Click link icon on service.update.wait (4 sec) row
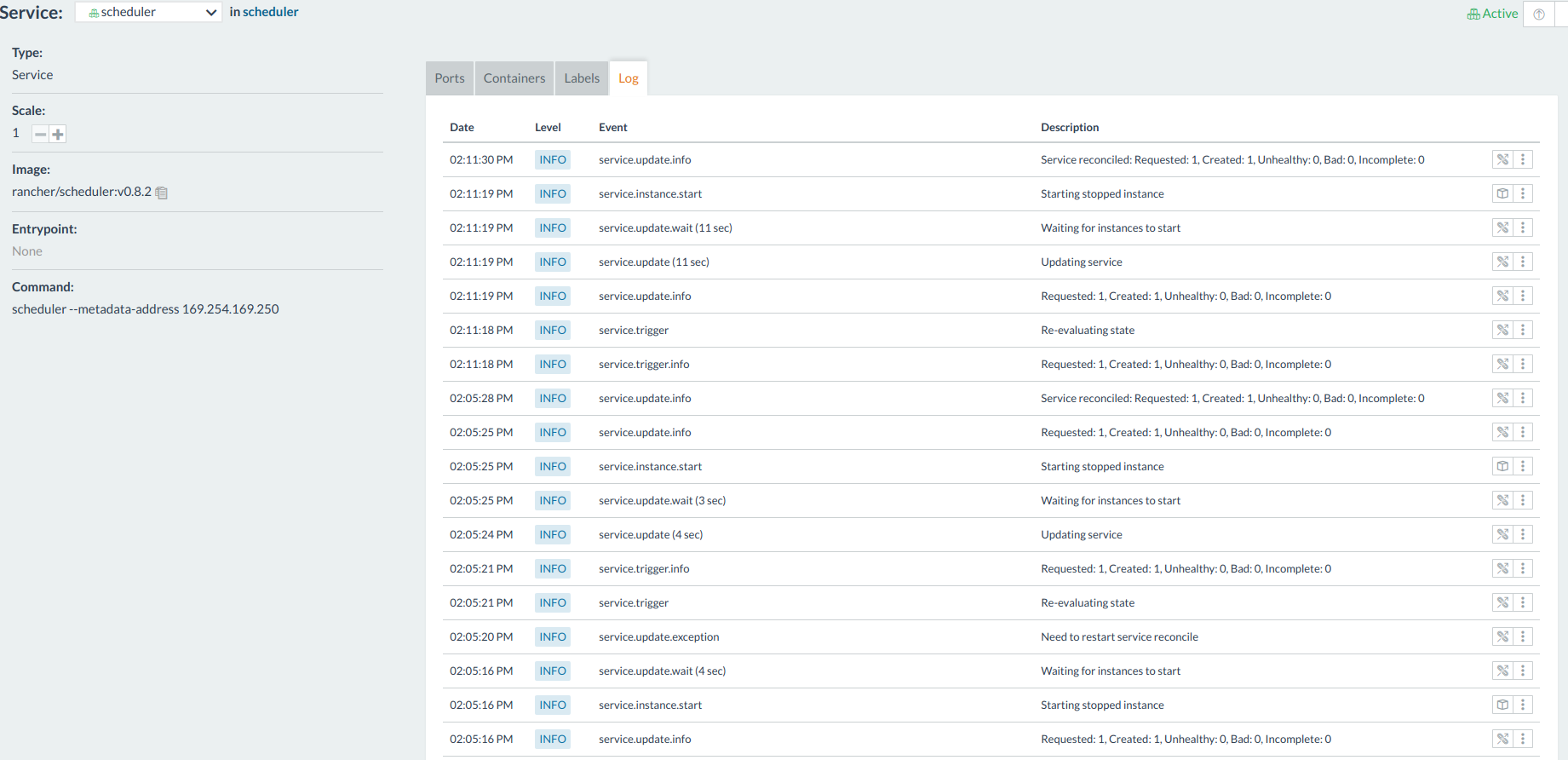 [x=1502, y=671]
